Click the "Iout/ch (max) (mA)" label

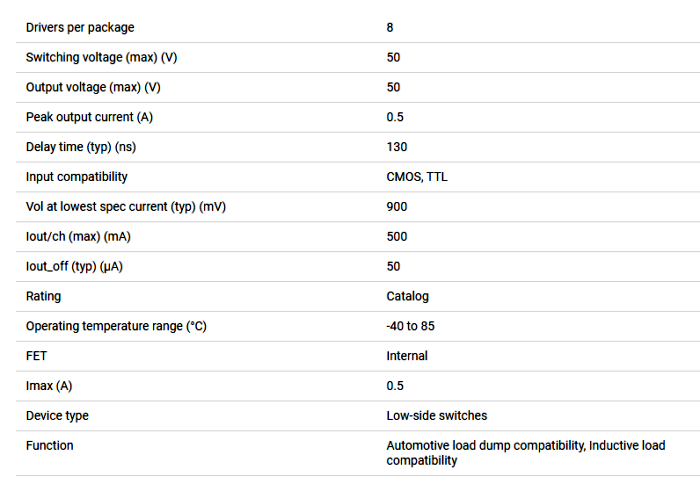[x=77, y=237]
